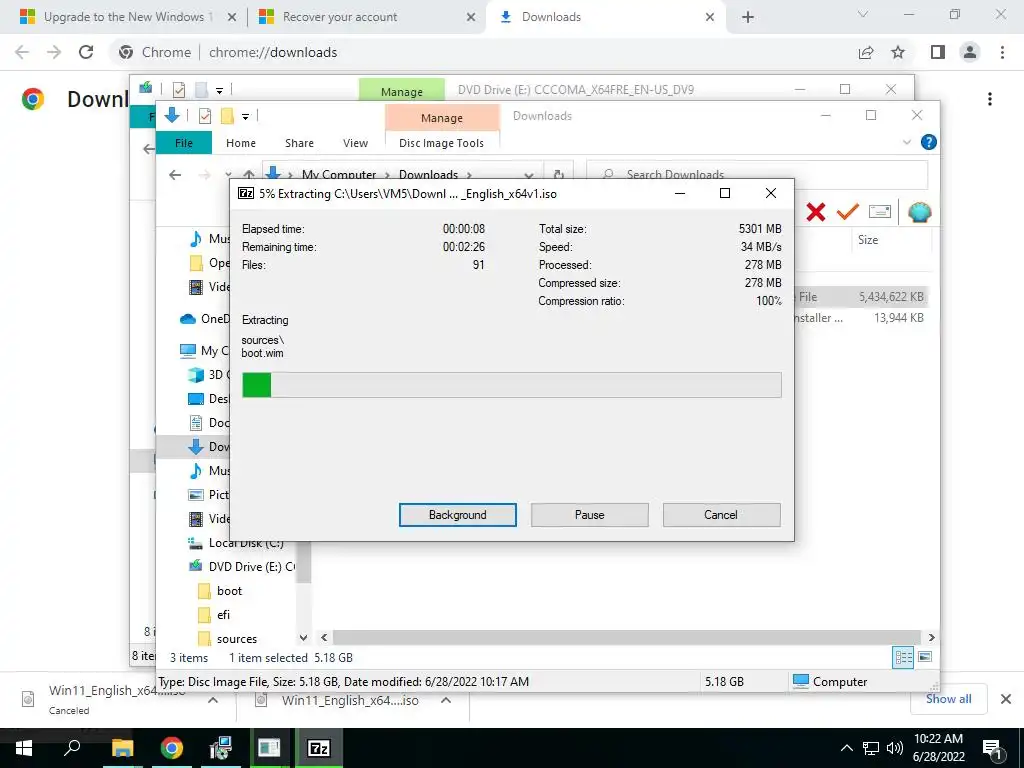Click the Search Downloads field

tap(757, 174)
